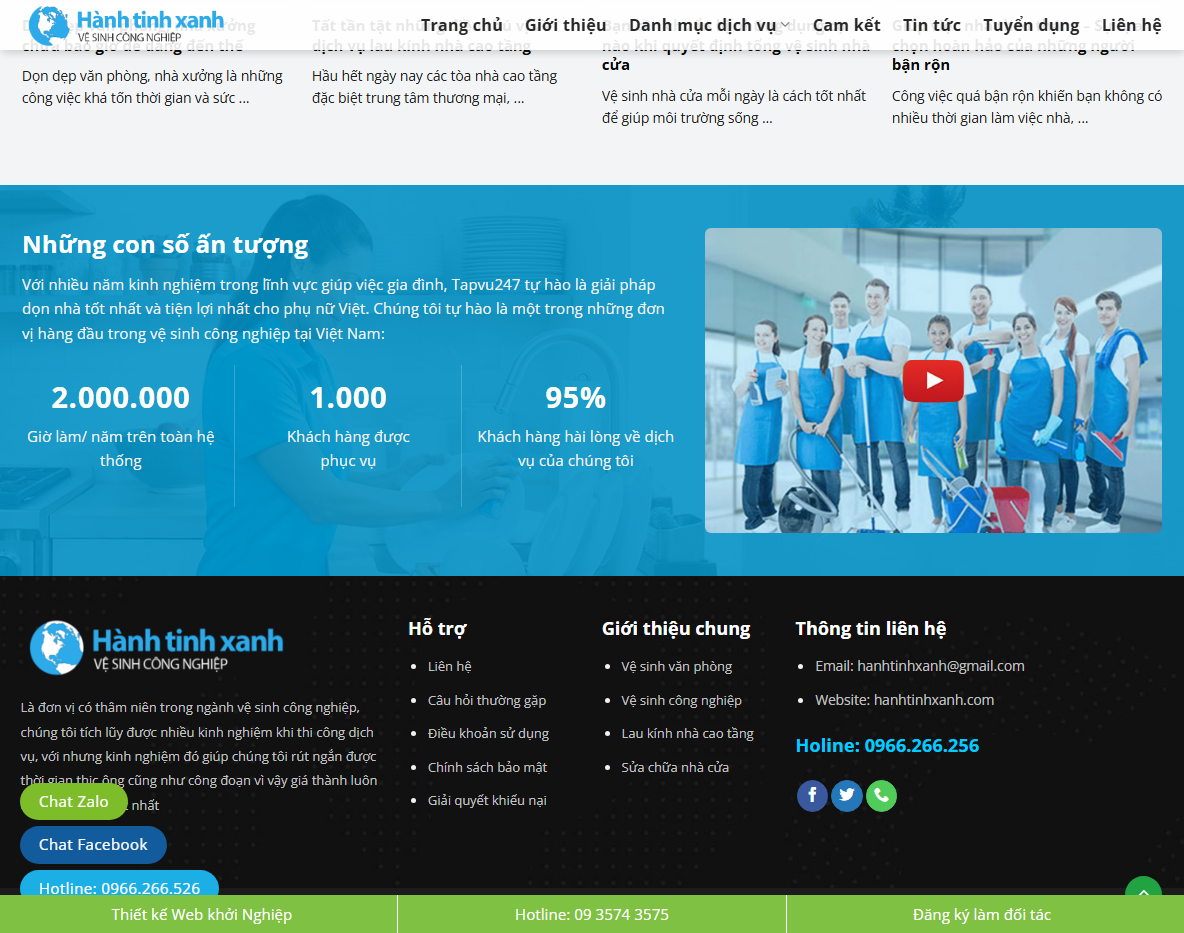Click Thiết kế Web khởi Nghiệp
Image resolution: width=1184 pixels, height=933 pixels.
pyautogui.click(x=201, y=913)
